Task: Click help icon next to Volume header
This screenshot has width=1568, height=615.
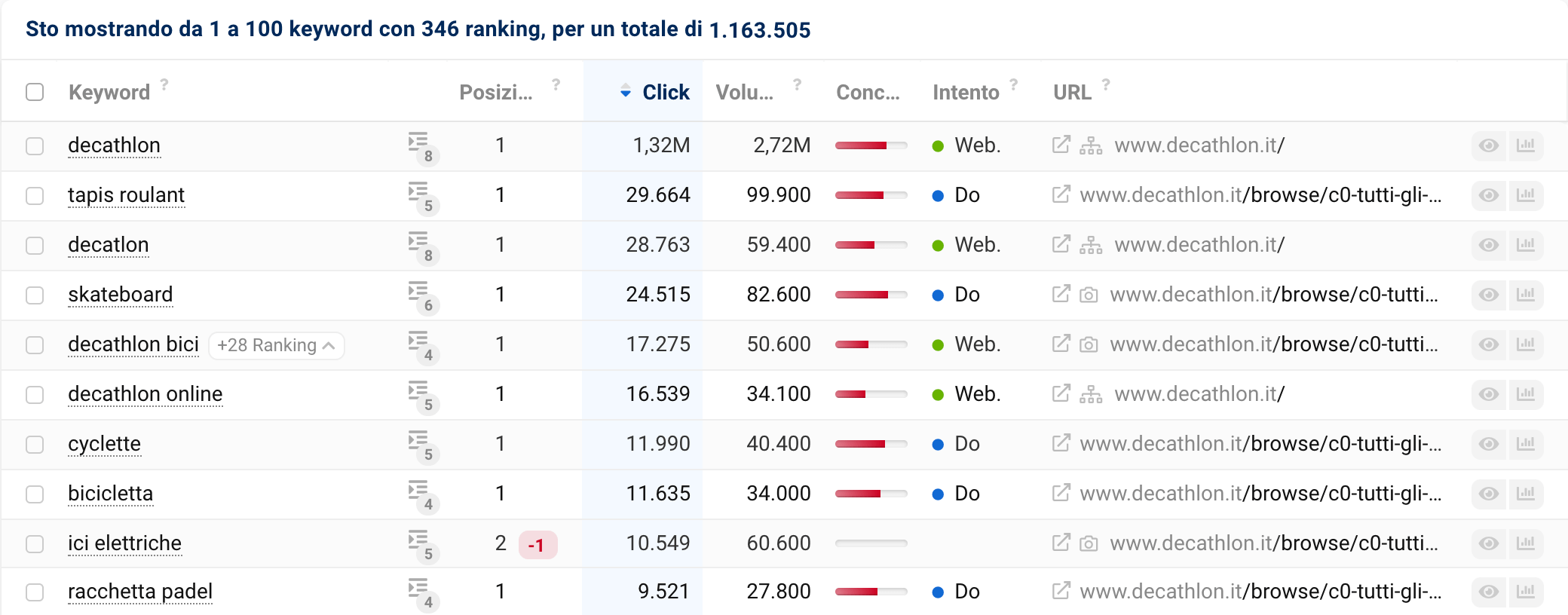Action: coord(797,84)
